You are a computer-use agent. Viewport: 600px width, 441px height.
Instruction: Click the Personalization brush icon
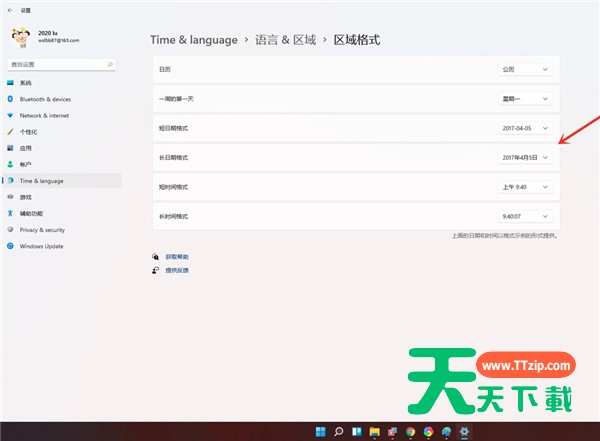(10, 132)
